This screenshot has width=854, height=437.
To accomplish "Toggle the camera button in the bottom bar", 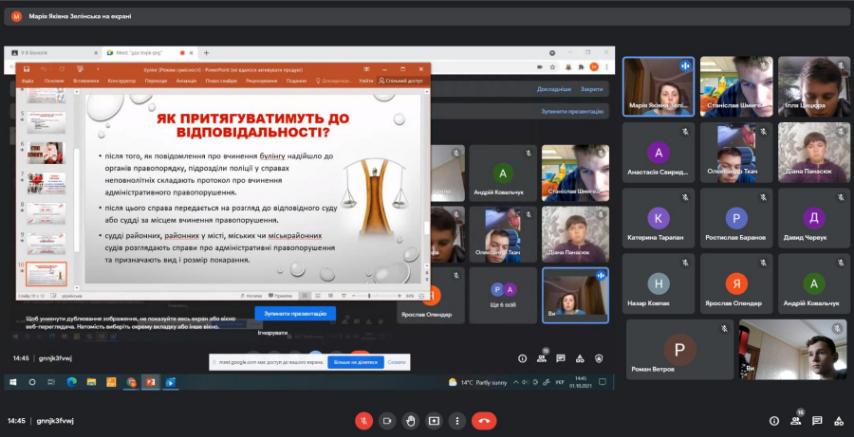I will pos(387,421).
